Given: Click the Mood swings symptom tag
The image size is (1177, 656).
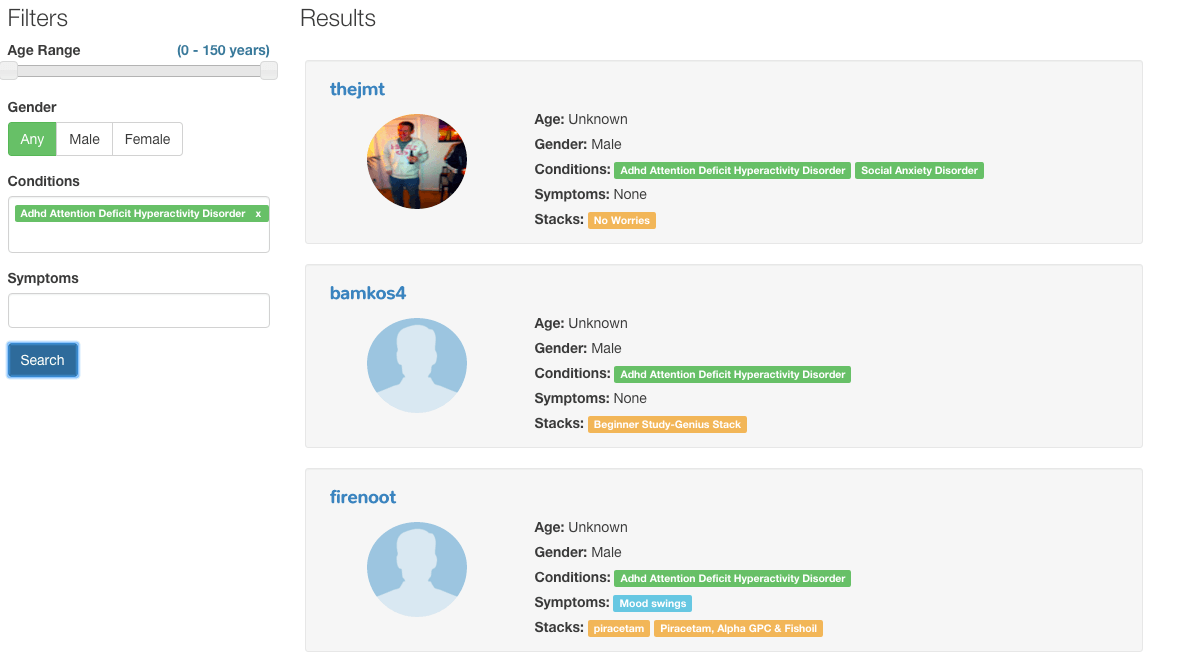Looking at the screenshot, I should pyautogui.click(x=652, y=603).
